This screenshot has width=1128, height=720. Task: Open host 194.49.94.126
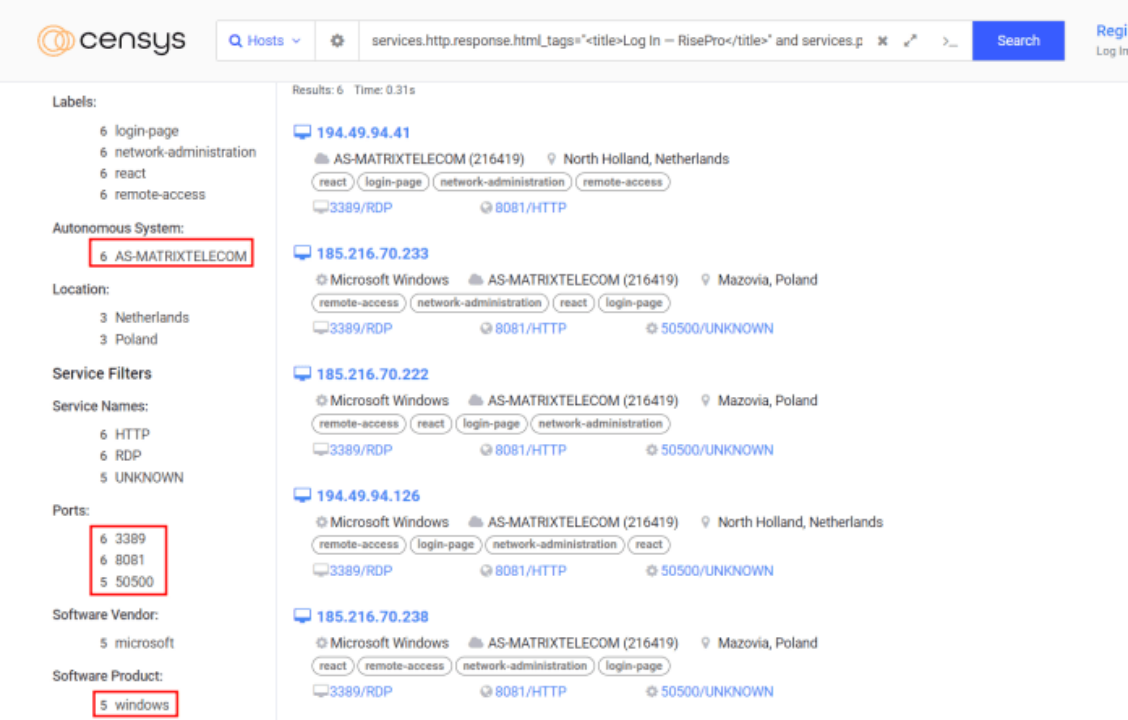368,496
